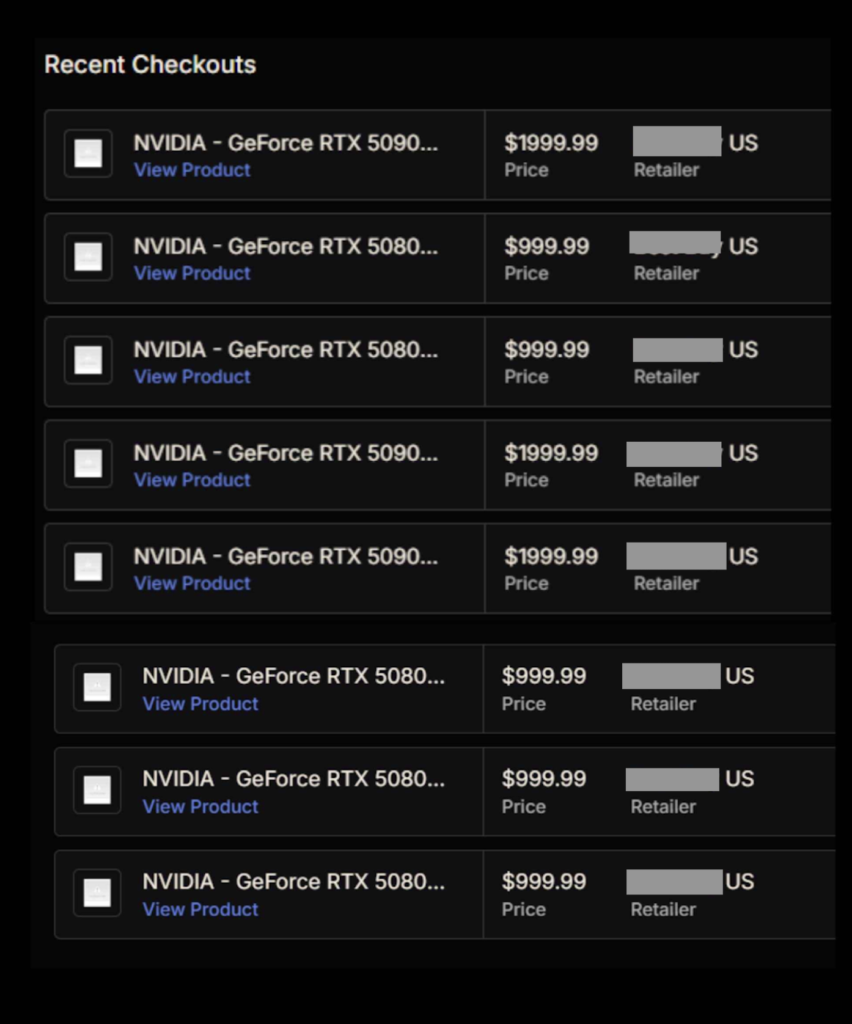Select the product thumbnail in the sixth checkout row

pyautogui.click(x=97, y=687)
